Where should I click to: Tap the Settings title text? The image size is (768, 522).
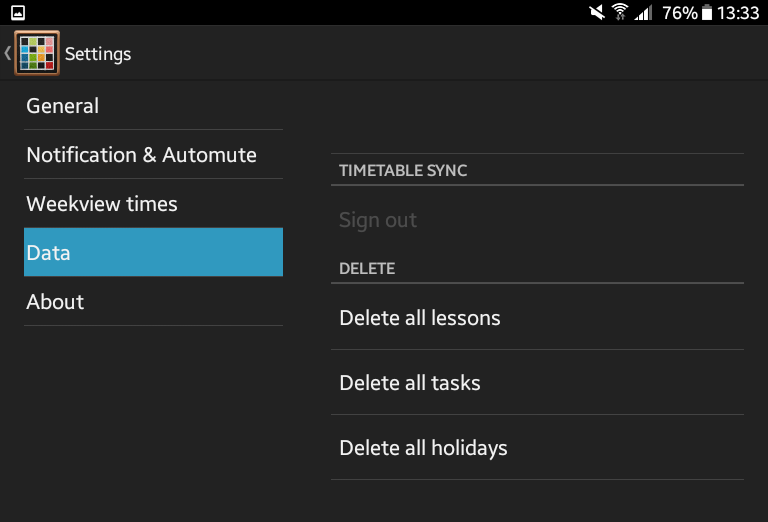point(98,54)
